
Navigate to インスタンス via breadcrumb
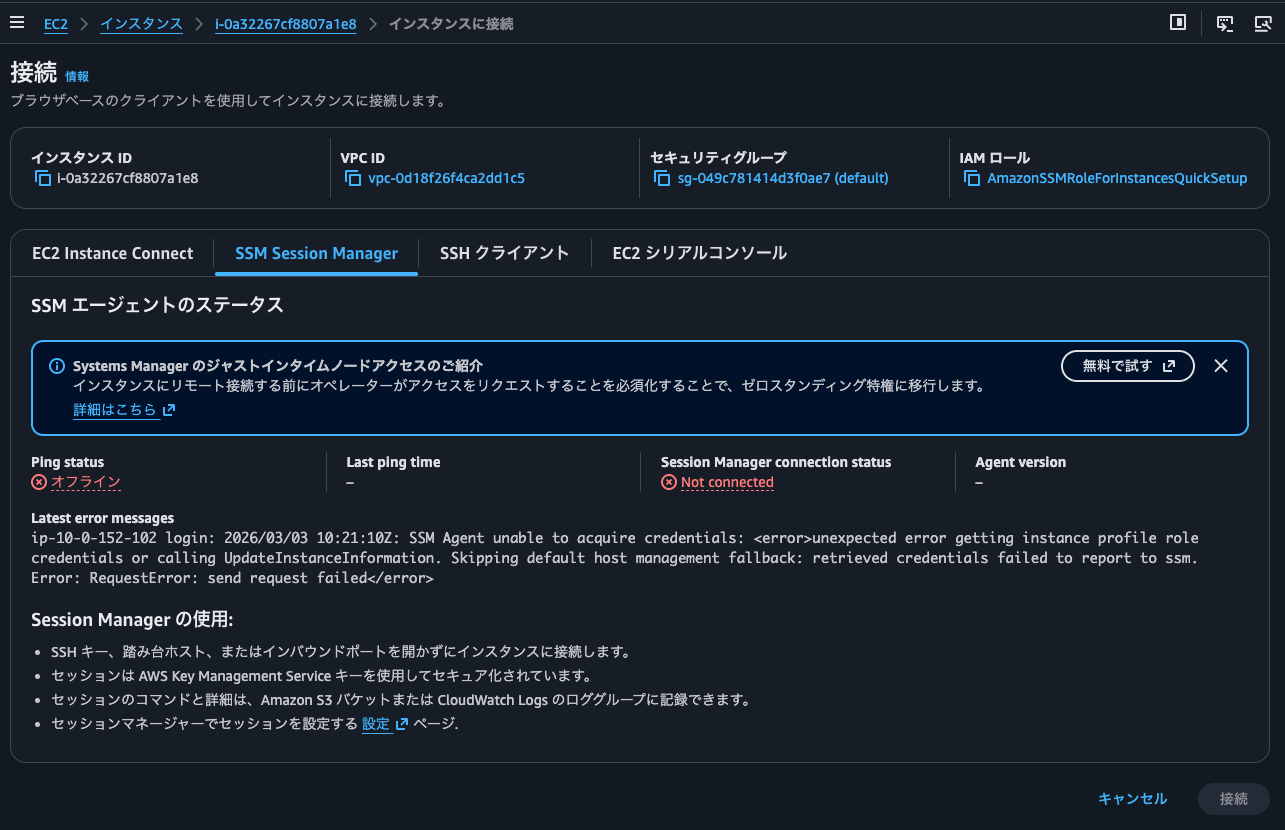click(x=141, y=23)
